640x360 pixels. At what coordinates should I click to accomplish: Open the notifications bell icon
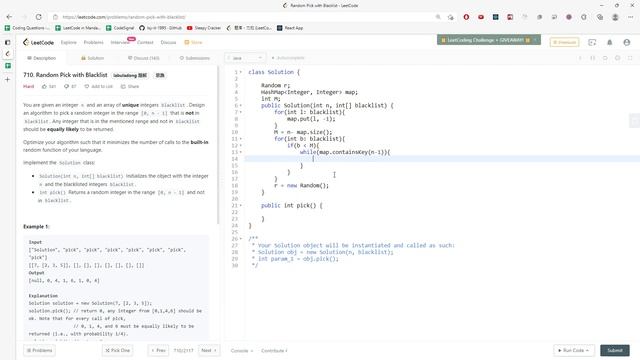pos(609,42)
